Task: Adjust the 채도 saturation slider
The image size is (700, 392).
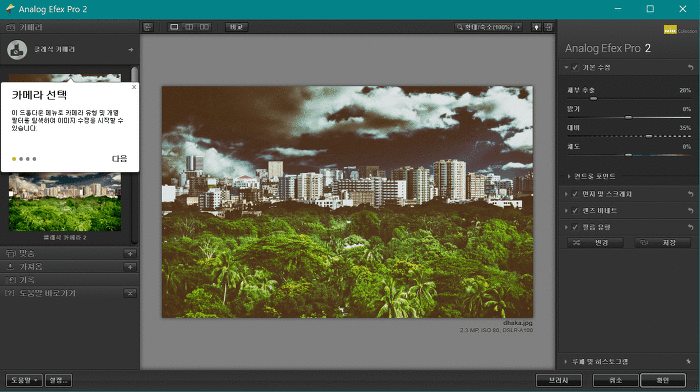Action: (x=629, y=155)
